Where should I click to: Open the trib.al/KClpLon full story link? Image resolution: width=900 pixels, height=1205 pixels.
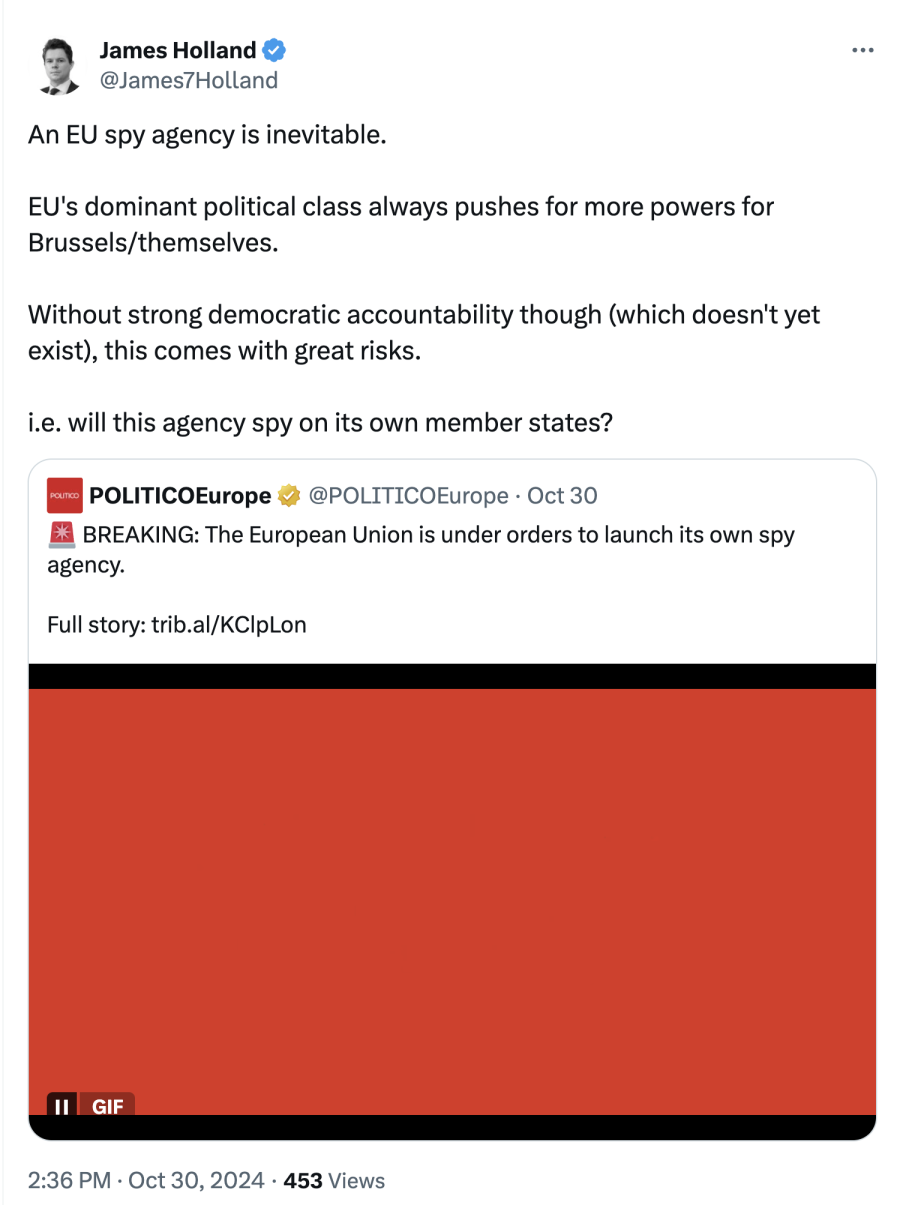pyautogui.click(x=229, y=626)
